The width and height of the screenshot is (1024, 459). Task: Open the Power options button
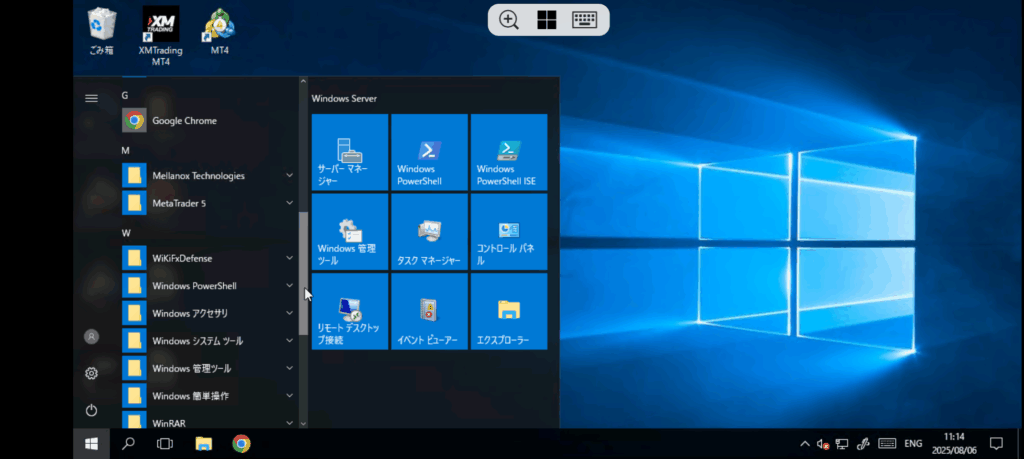pos(91,410)
